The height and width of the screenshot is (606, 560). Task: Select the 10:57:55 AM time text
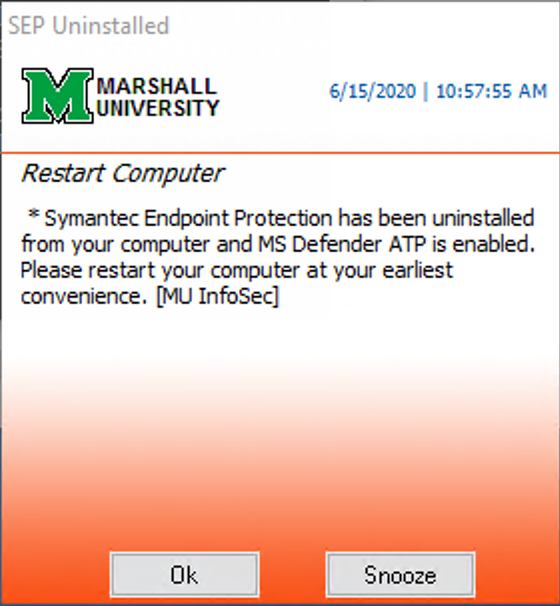[492, 92]
